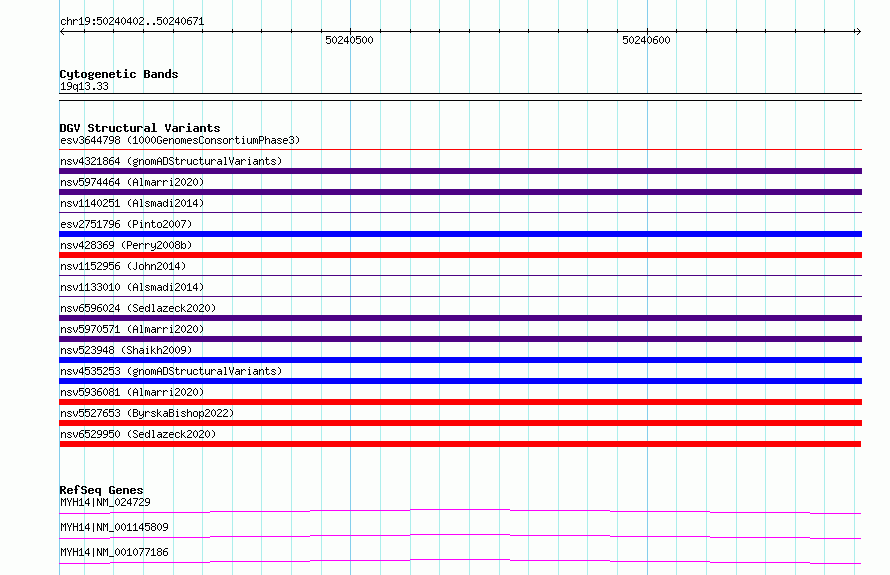Open variant nsv1152956 (John2014) label

click(x=123, y=266)
